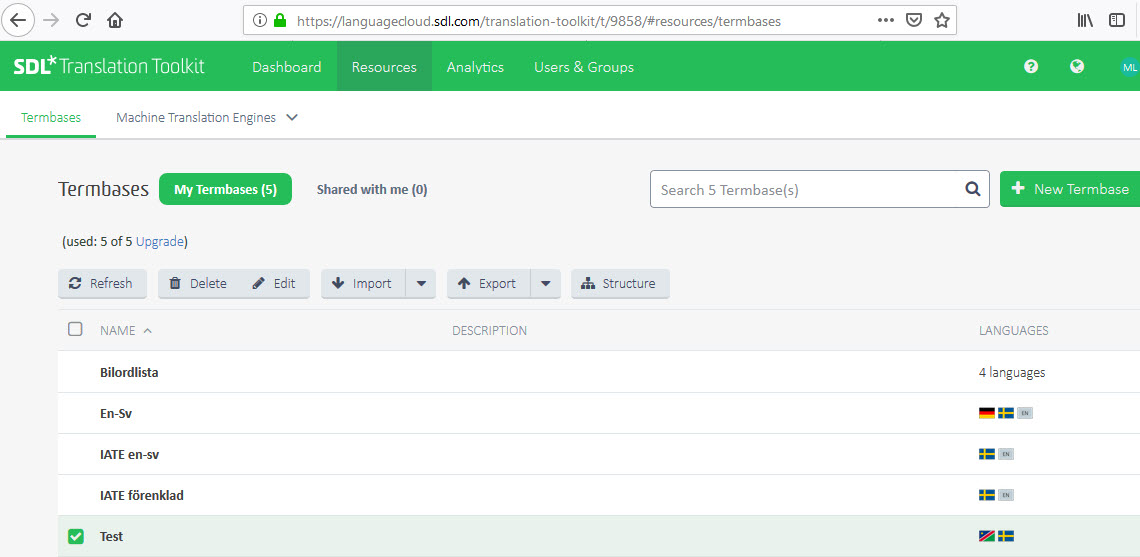This screenshot has height=557, width=1140.
Task: Open the globe language icon
Action: tap(1077, 67)
